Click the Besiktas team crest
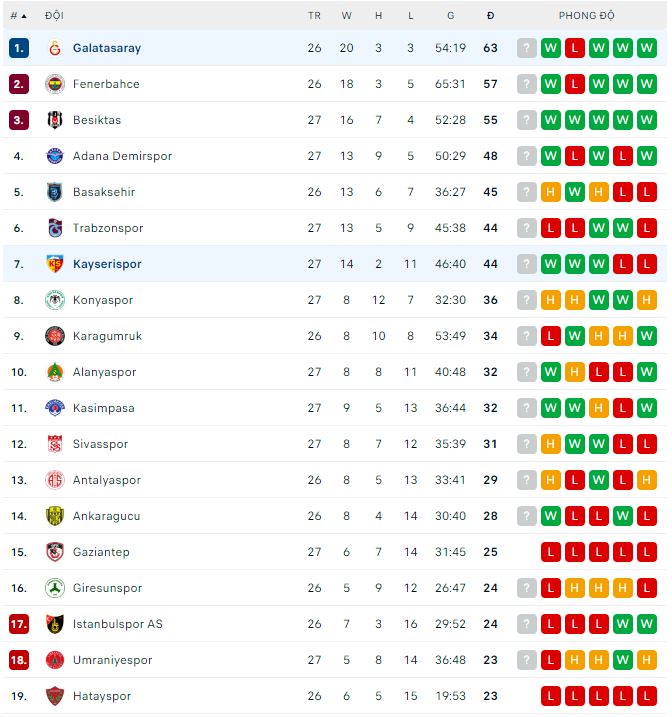 (54, 120)
